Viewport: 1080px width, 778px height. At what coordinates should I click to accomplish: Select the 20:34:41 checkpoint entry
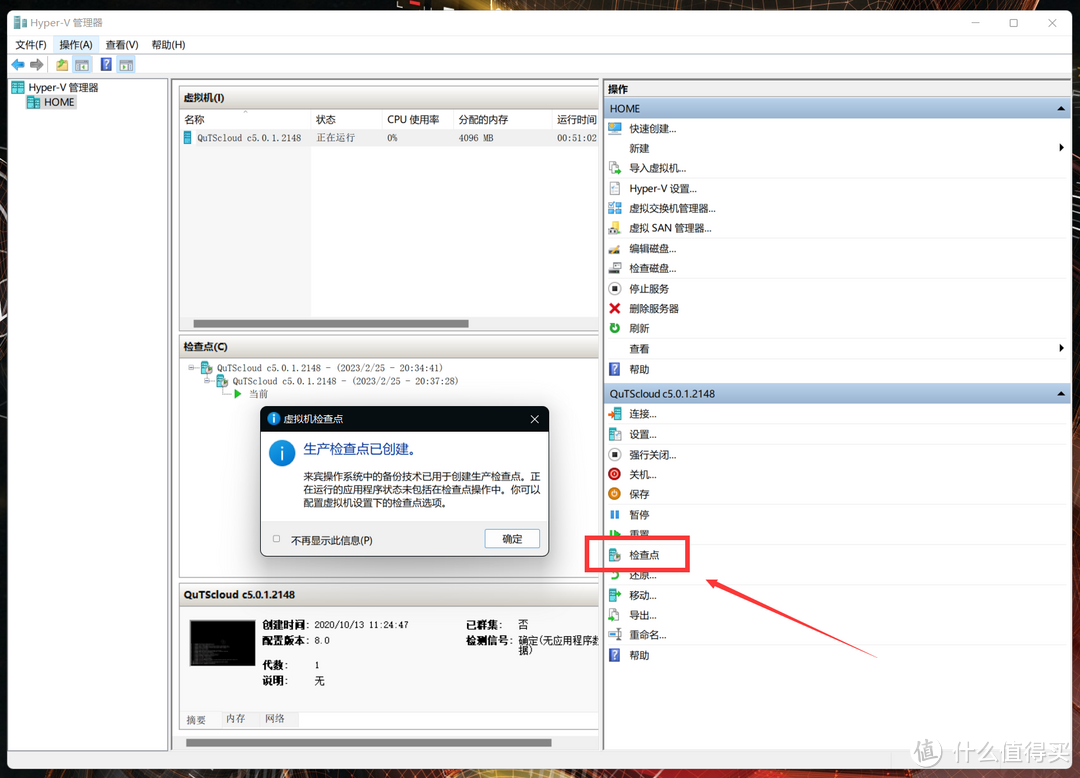pyautogui.click(x=330, y=368)
